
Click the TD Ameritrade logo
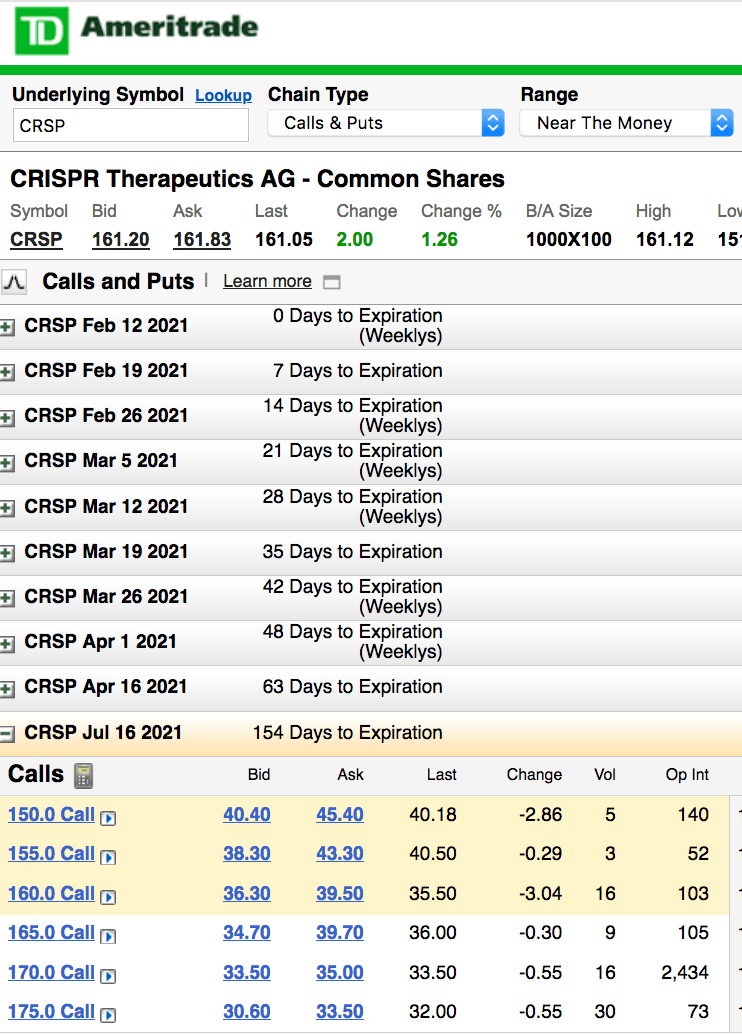click(x=137, y=30)
